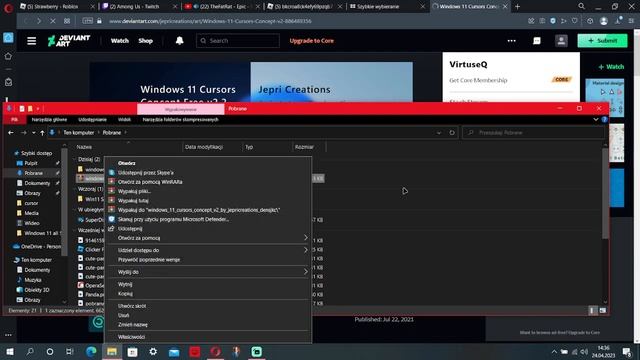This screenshot has height=360, width=640.
Task: Open Microsoft Store on taskbar
Action: pos(133,351)
